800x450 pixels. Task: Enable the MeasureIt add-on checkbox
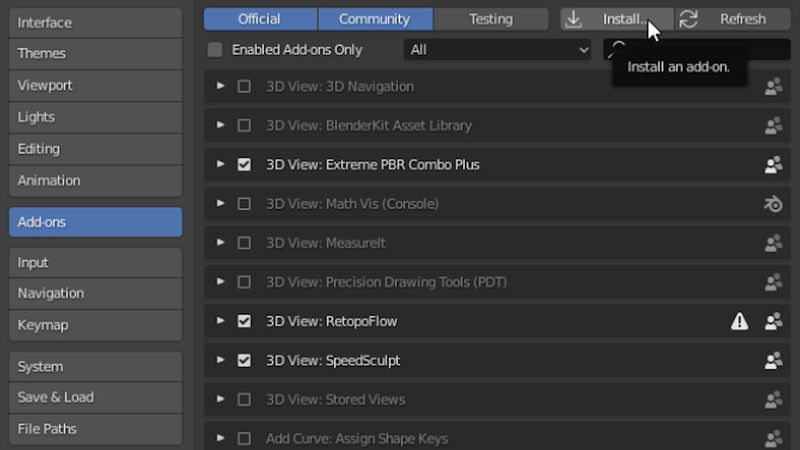244,243
